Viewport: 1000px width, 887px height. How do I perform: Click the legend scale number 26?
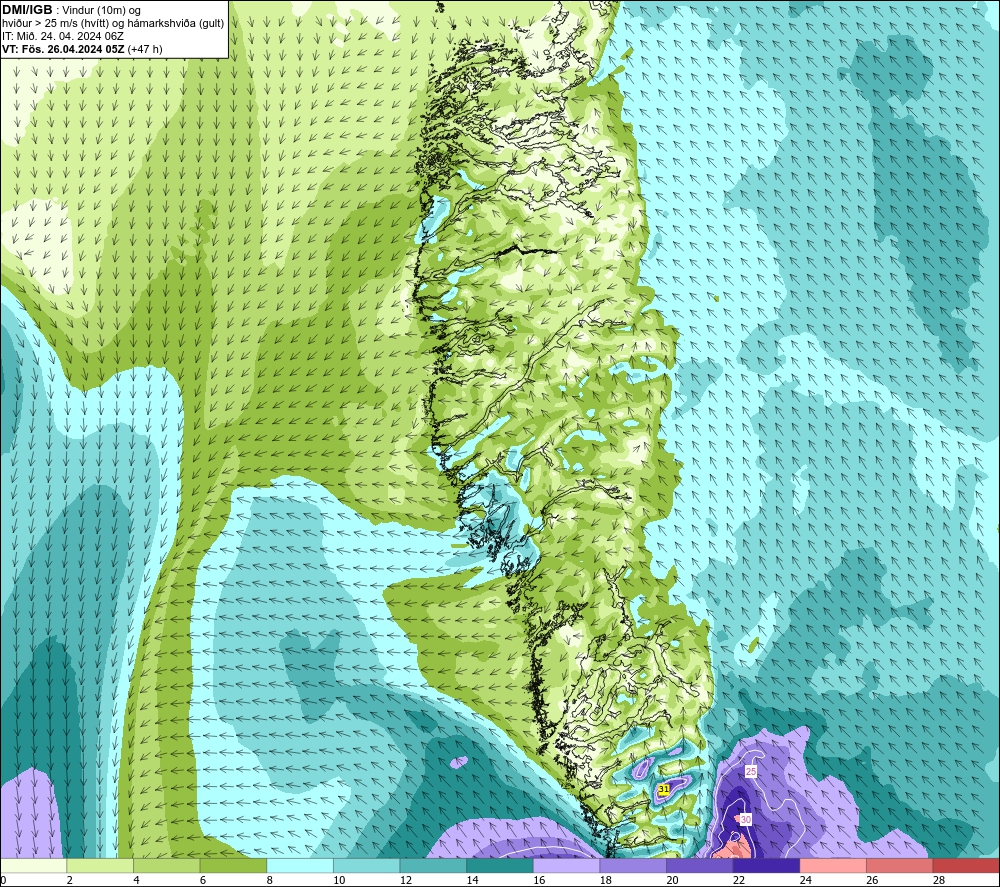(x=872, y=881)
